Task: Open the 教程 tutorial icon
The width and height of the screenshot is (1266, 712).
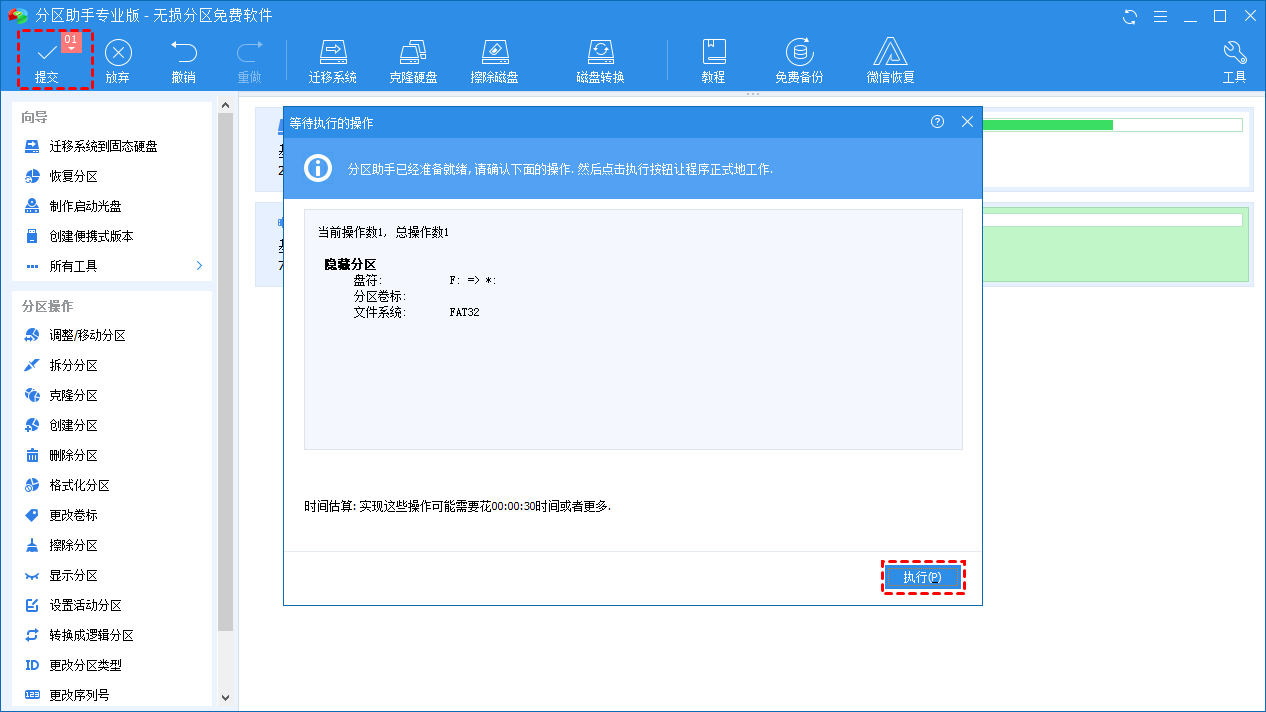Action: click(713, 60)
